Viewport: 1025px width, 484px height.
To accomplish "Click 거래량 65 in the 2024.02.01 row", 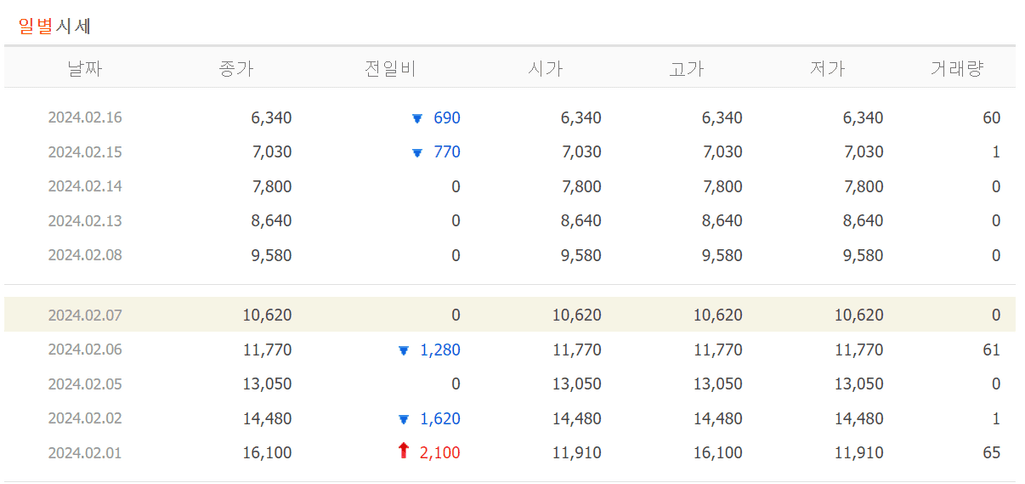I will pos(992,453).
